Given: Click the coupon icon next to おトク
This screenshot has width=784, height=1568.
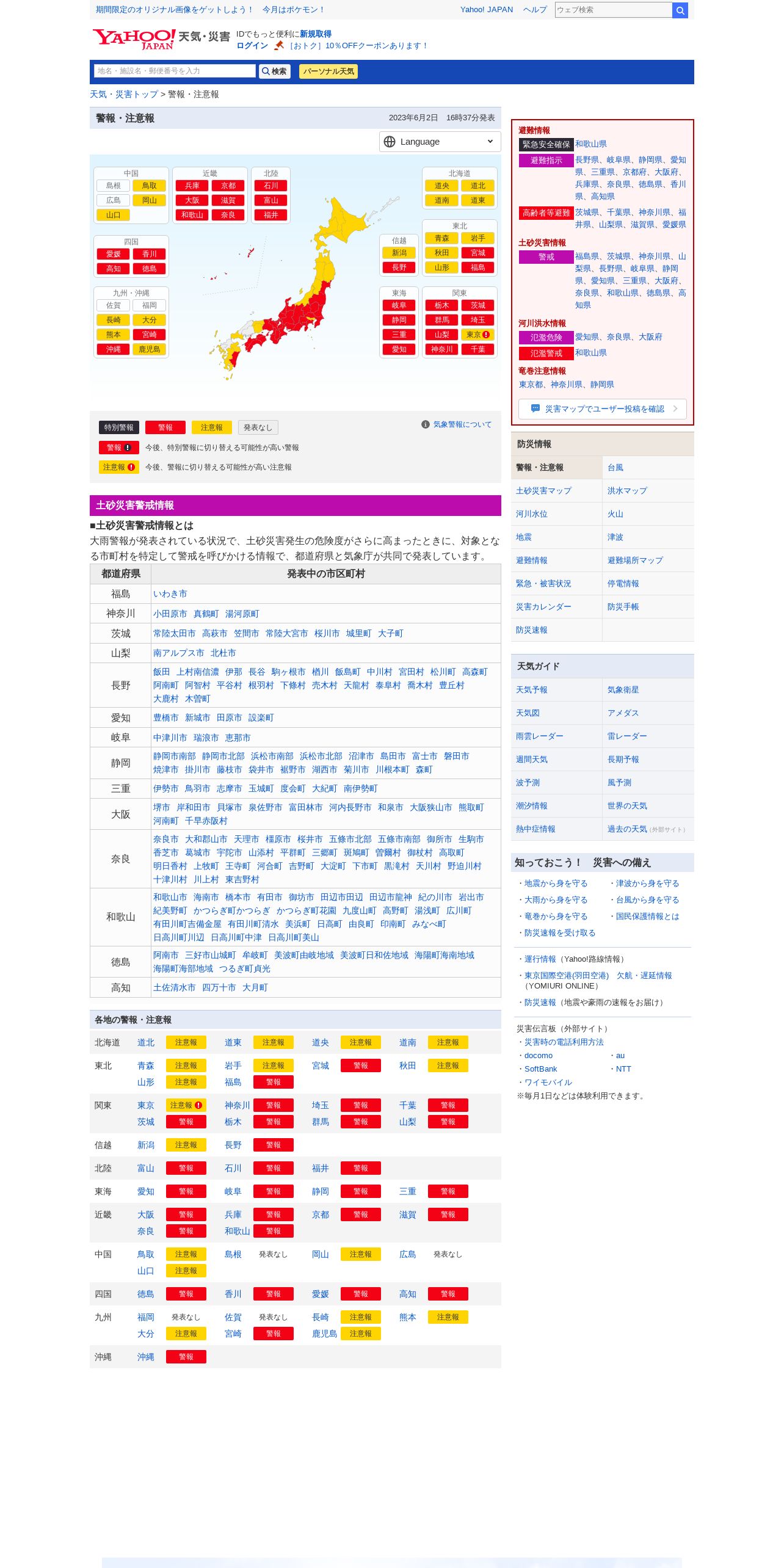Looking at the screenshot, I should [279, 46].
